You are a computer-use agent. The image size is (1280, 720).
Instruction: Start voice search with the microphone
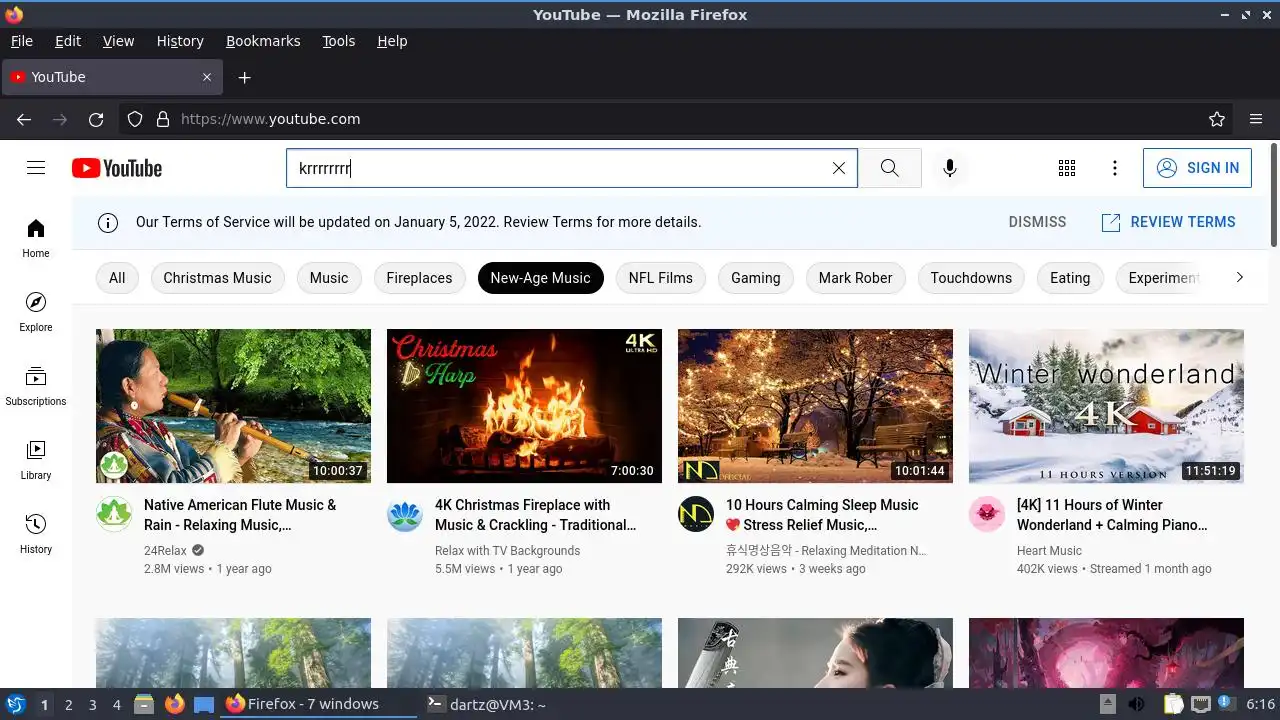pos(950,168)
